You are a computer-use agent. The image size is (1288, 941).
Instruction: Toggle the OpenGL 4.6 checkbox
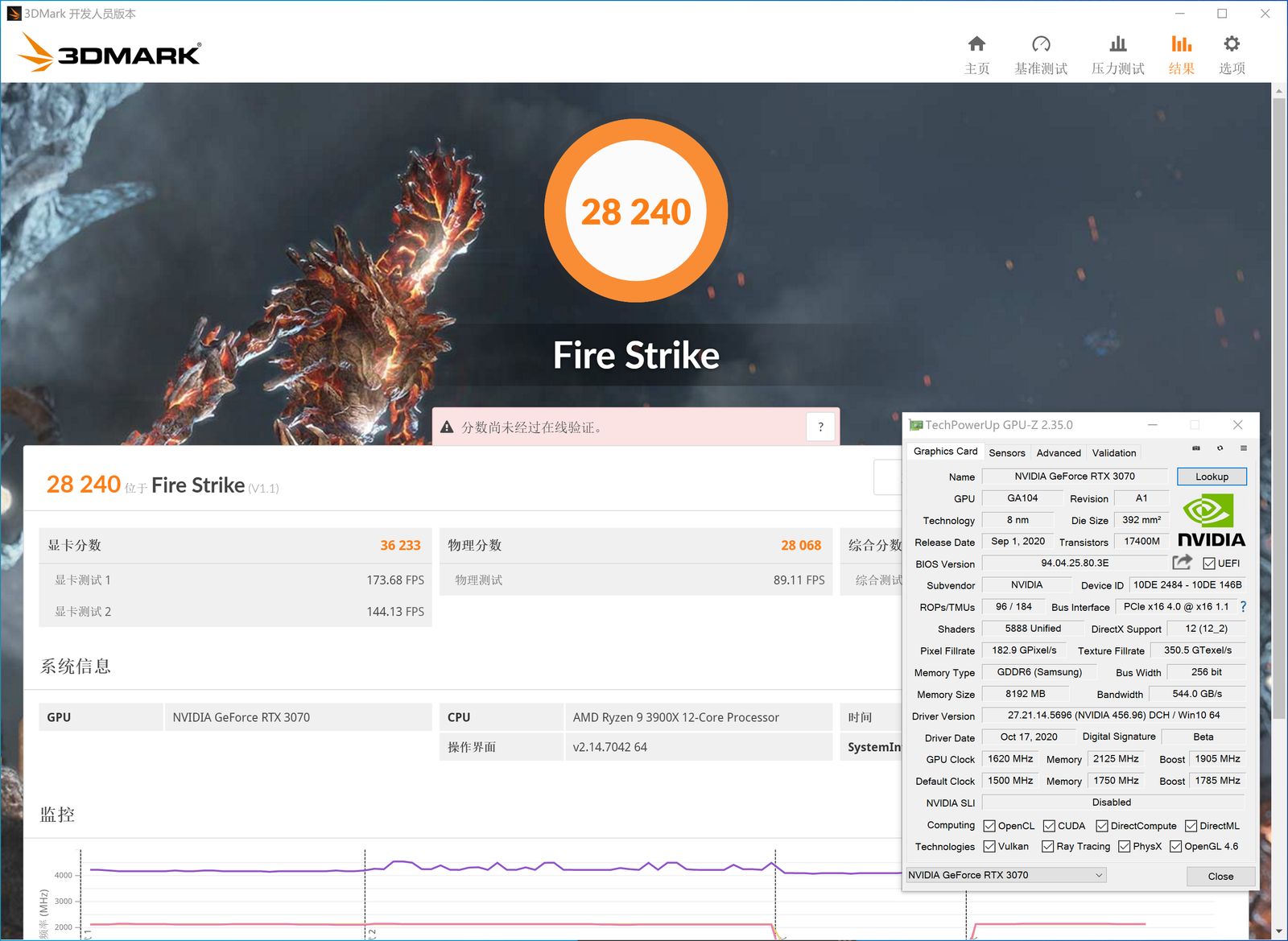[x=1175, y=846]
